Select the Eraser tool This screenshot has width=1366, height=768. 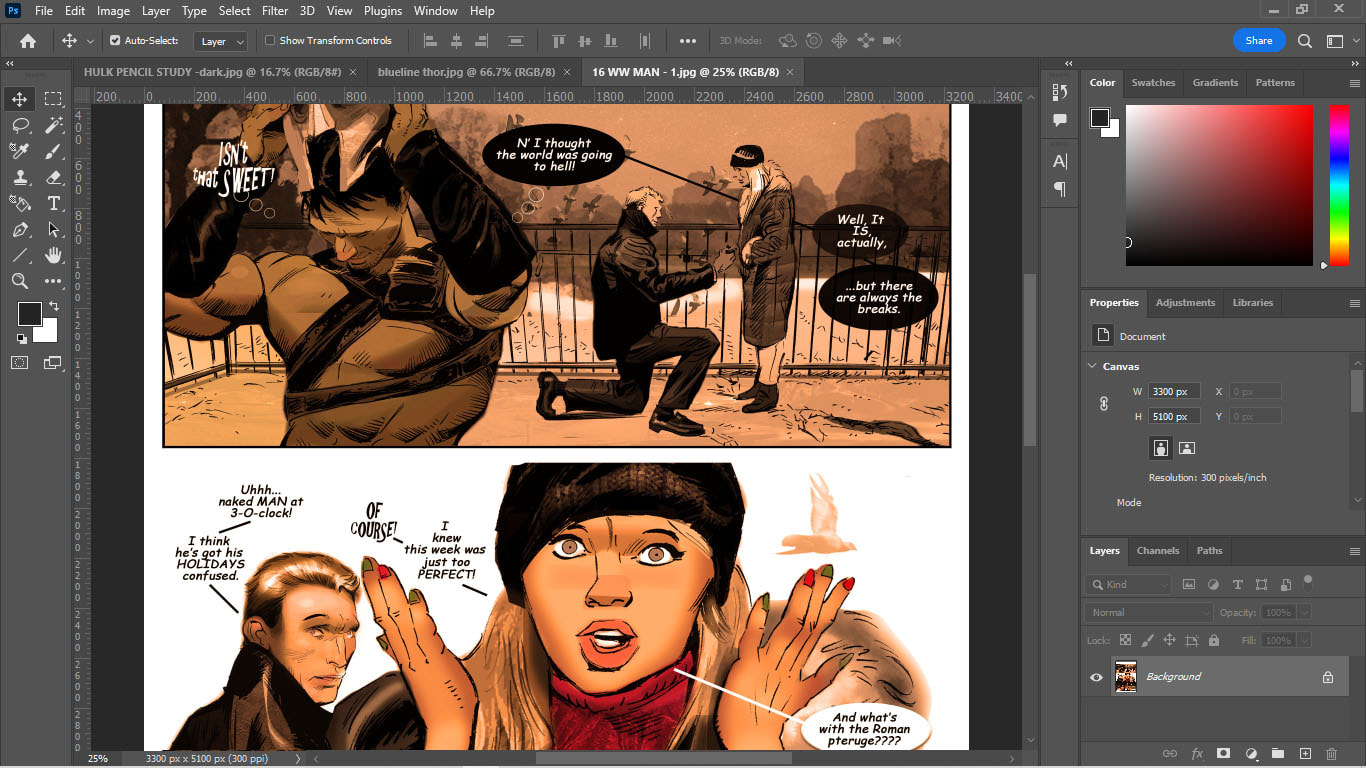(x=53, y=177)
